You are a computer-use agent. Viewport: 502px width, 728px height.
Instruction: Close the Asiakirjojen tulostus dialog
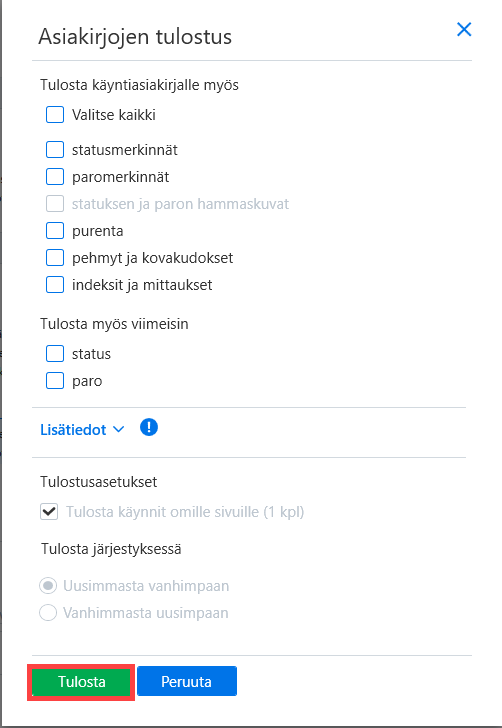point(464,29)
